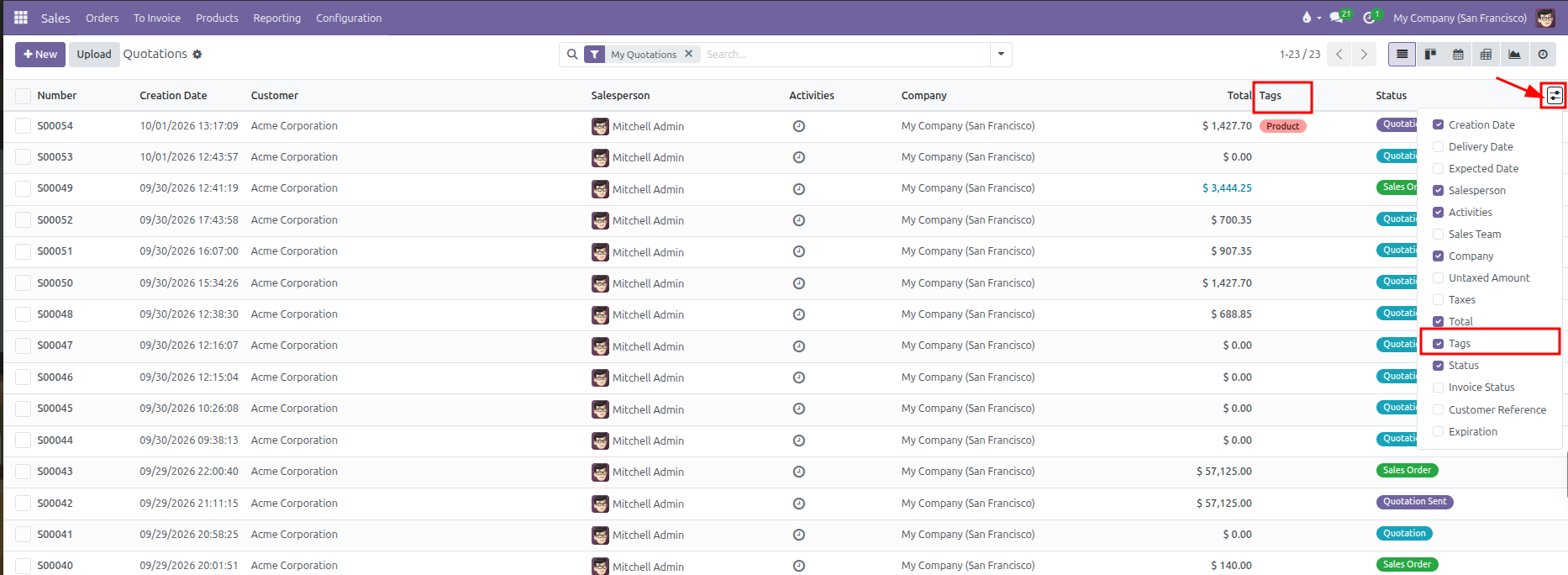The width and height of the screenshot is (1568, 575).
Task: Click the Upload button
Action: pos(94,55)
